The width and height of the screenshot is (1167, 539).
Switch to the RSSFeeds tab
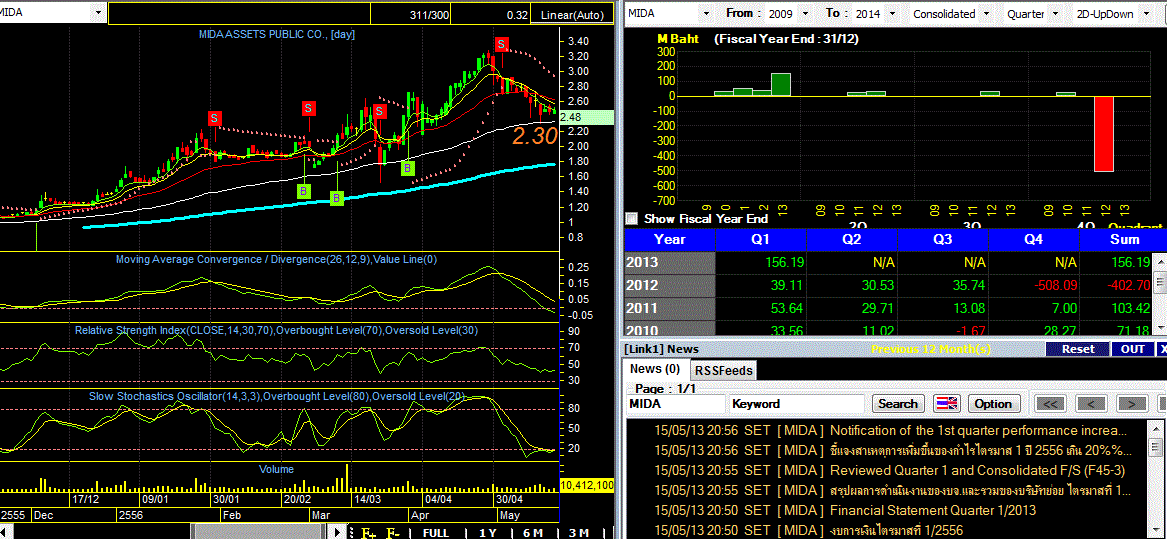pos(724,370)
